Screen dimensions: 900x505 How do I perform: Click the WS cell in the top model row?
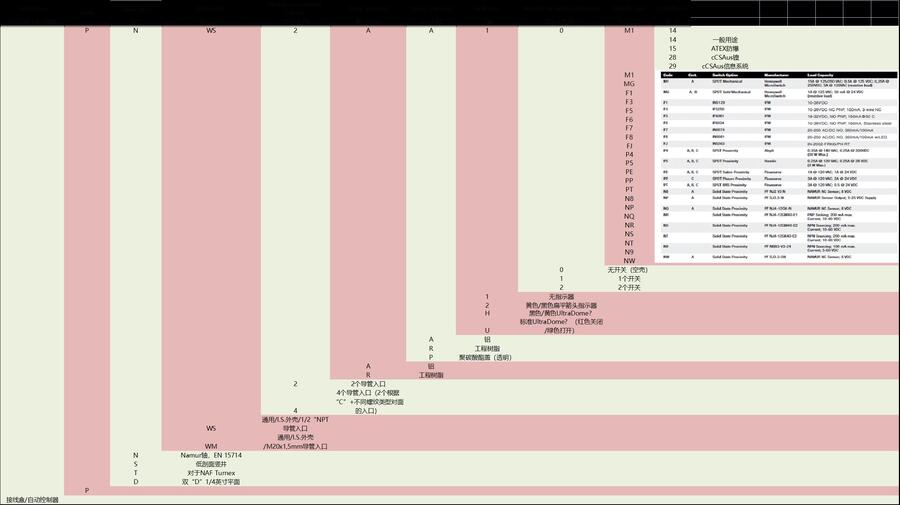pos(211,31)
